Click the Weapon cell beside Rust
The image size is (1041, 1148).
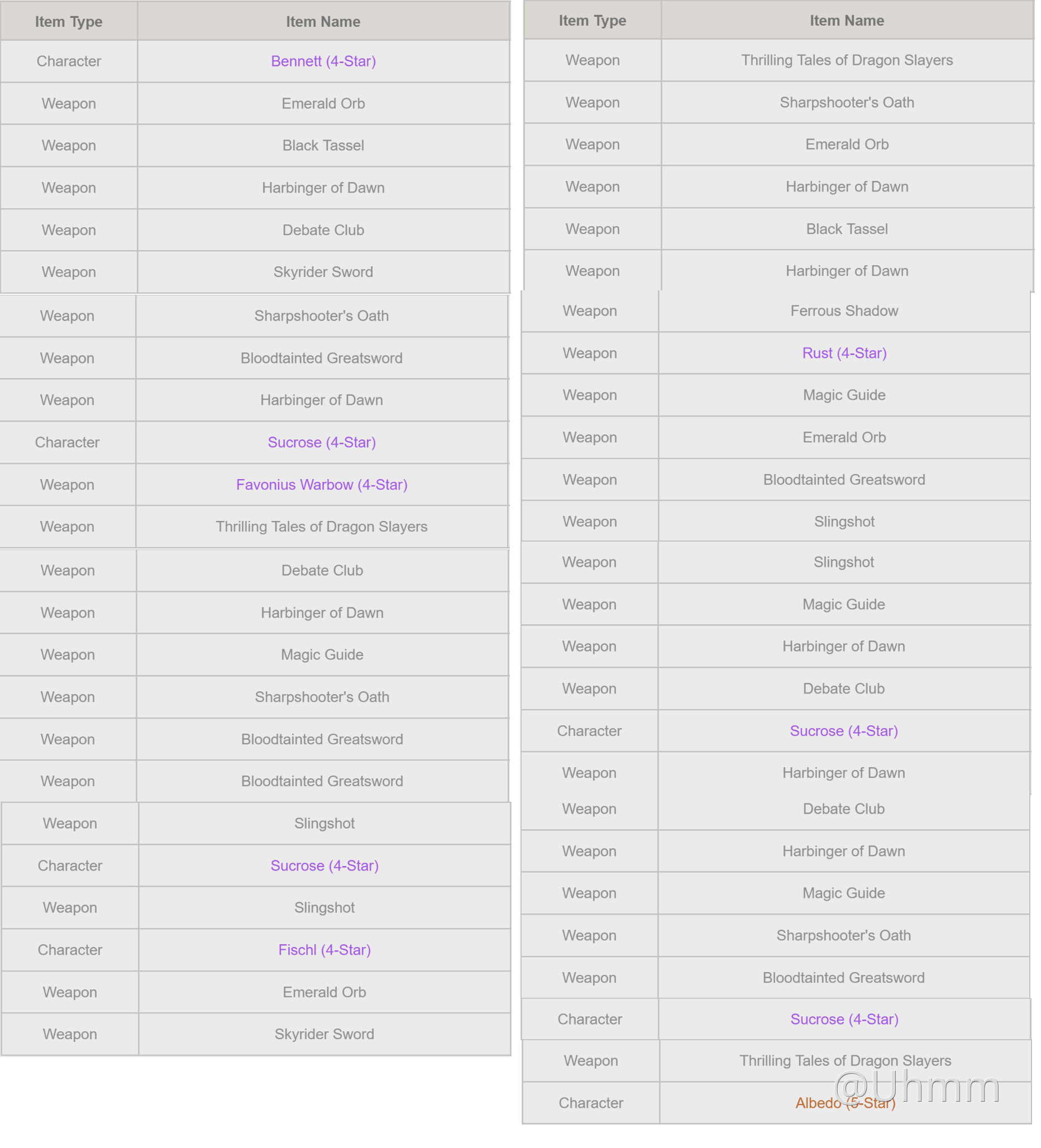click(x=589, y=353)
